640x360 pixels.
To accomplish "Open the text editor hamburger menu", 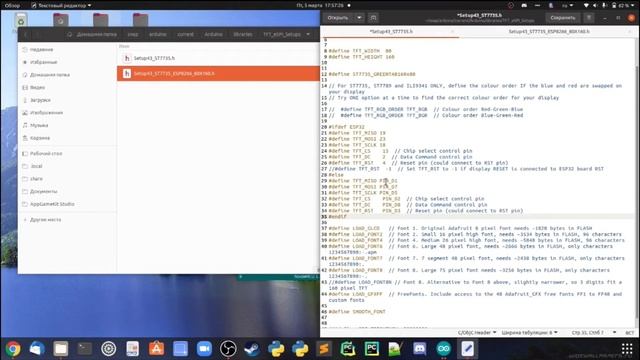I will pyautogui.click(x=589, y=18).
